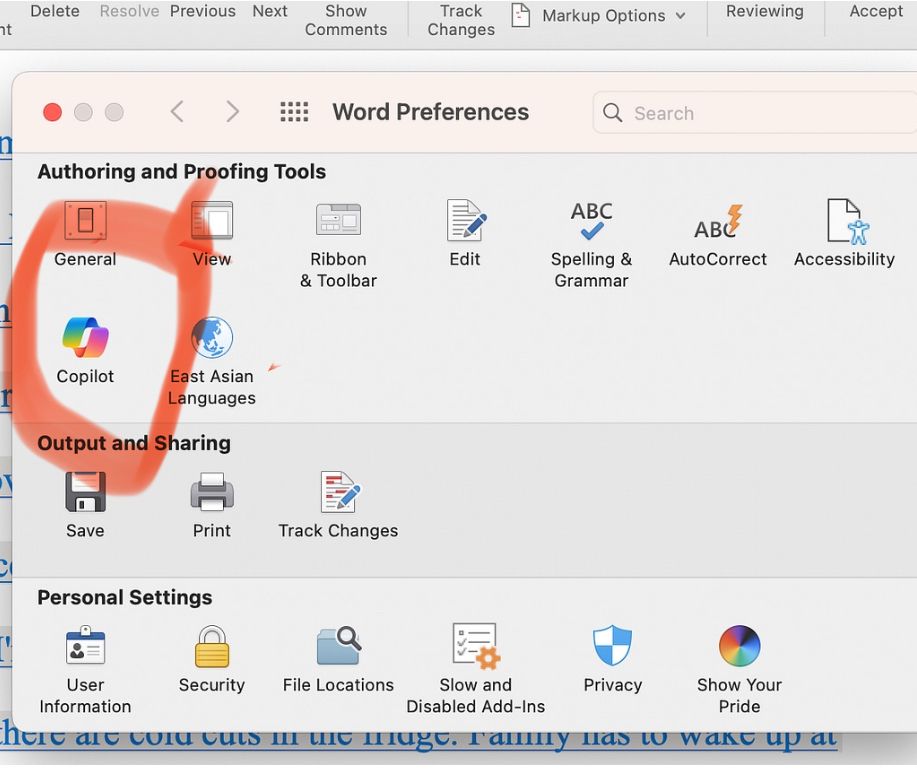Open Track Changes preferences pane
The image size is (917, 775).
click(x=338, y=505)
